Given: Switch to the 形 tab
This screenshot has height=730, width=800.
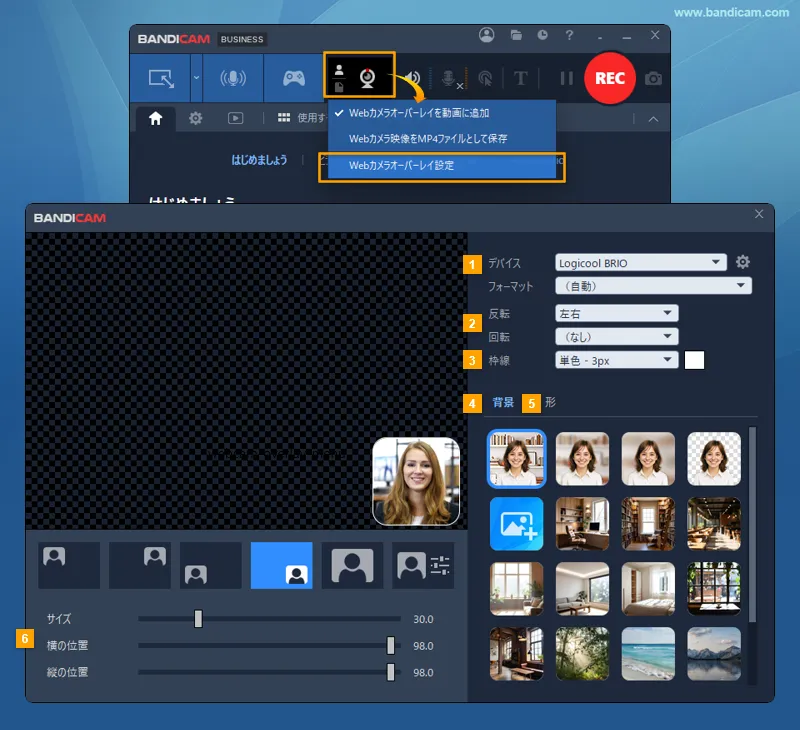Looking at the screenshot, I should pos(550,402).
